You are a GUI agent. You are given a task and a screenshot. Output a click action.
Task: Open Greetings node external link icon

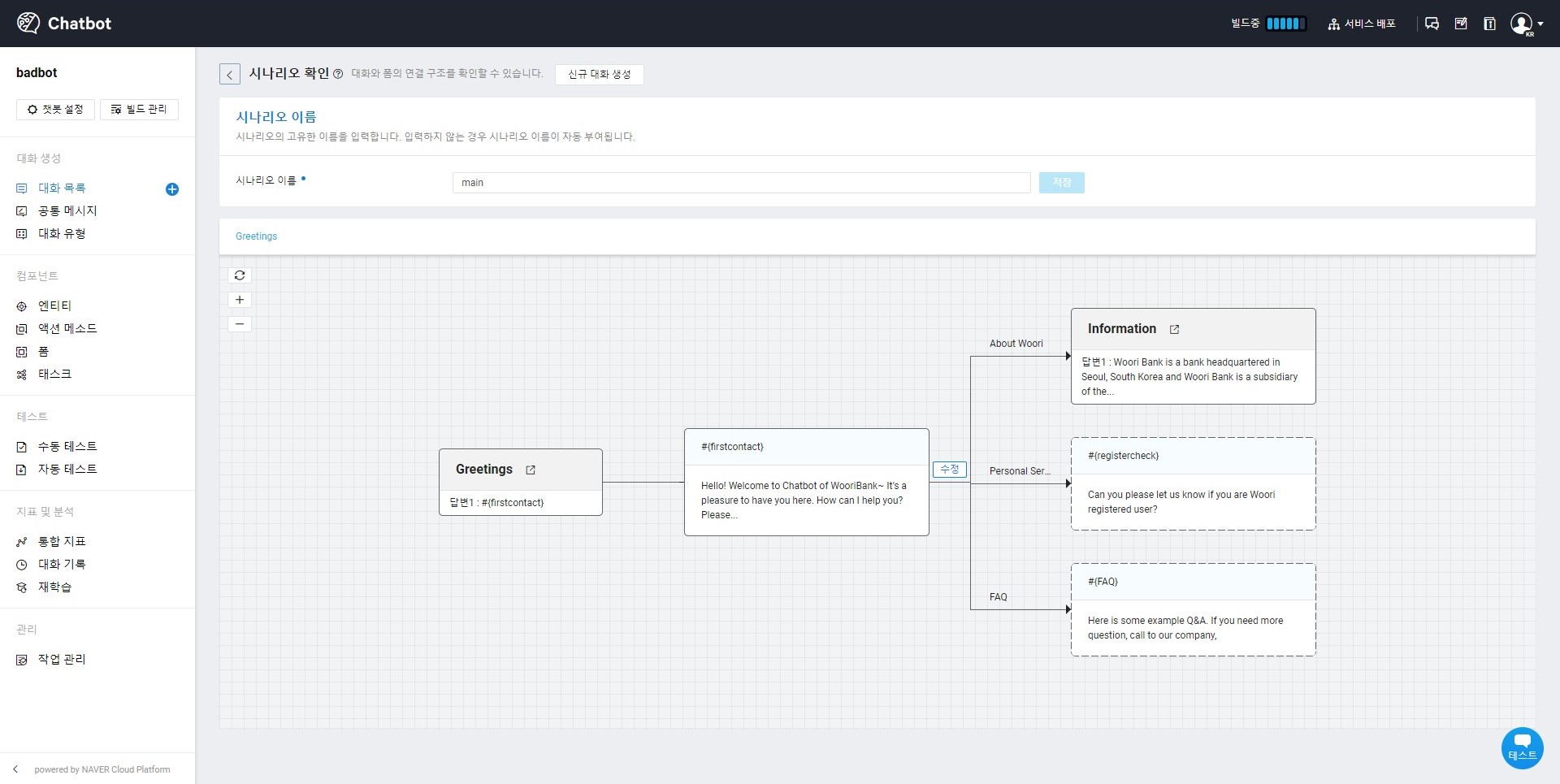[531, 470]
